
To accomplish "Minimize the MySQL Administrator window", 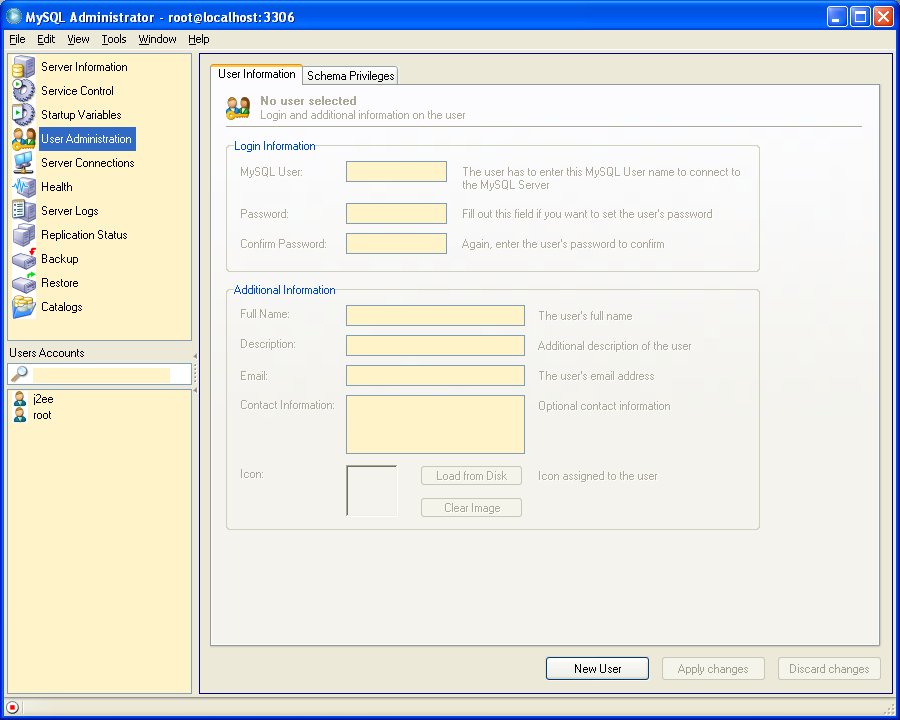I will coord(837,17).
